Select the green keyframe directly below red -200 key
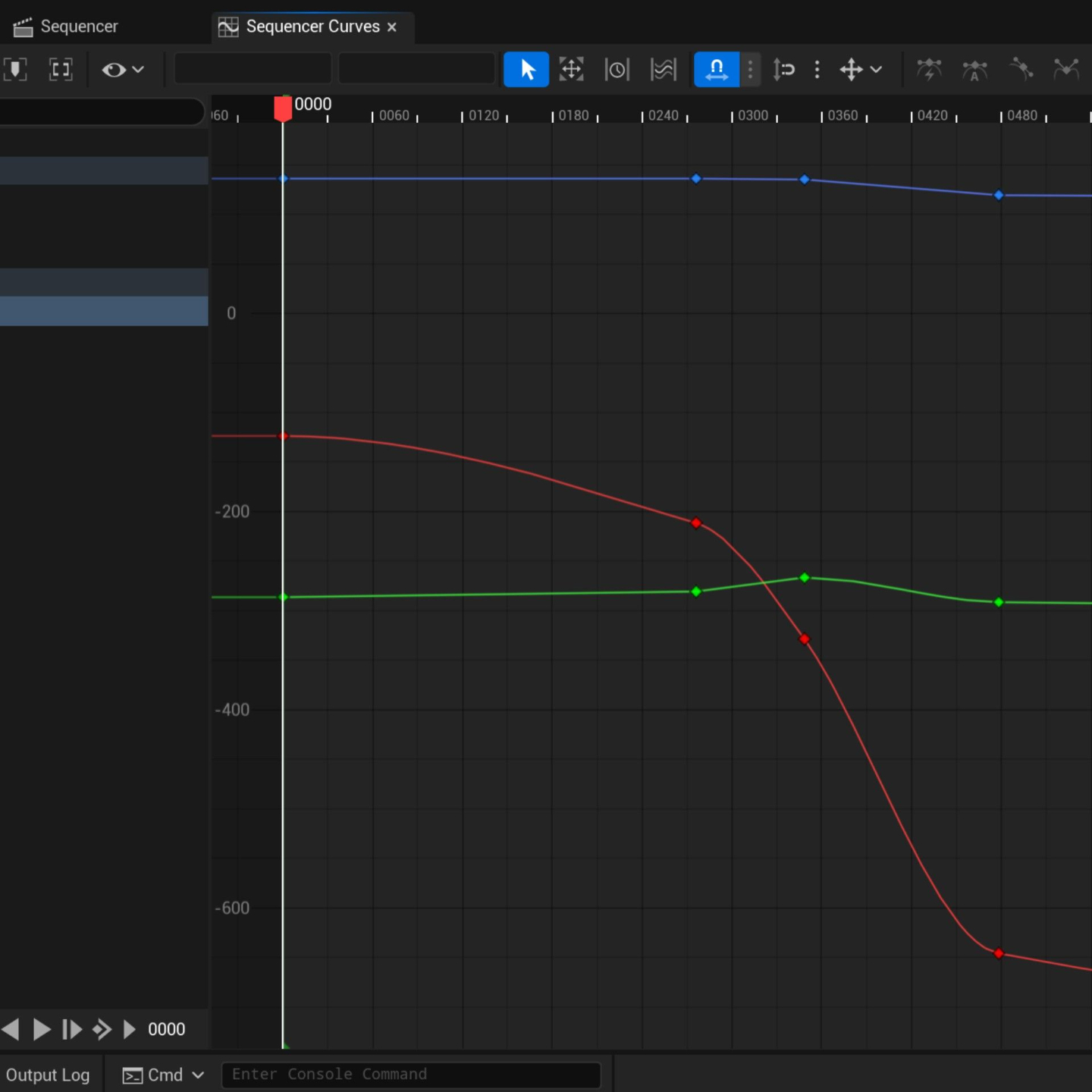Screen dimensions: 1092x1092 pos(696,591)
